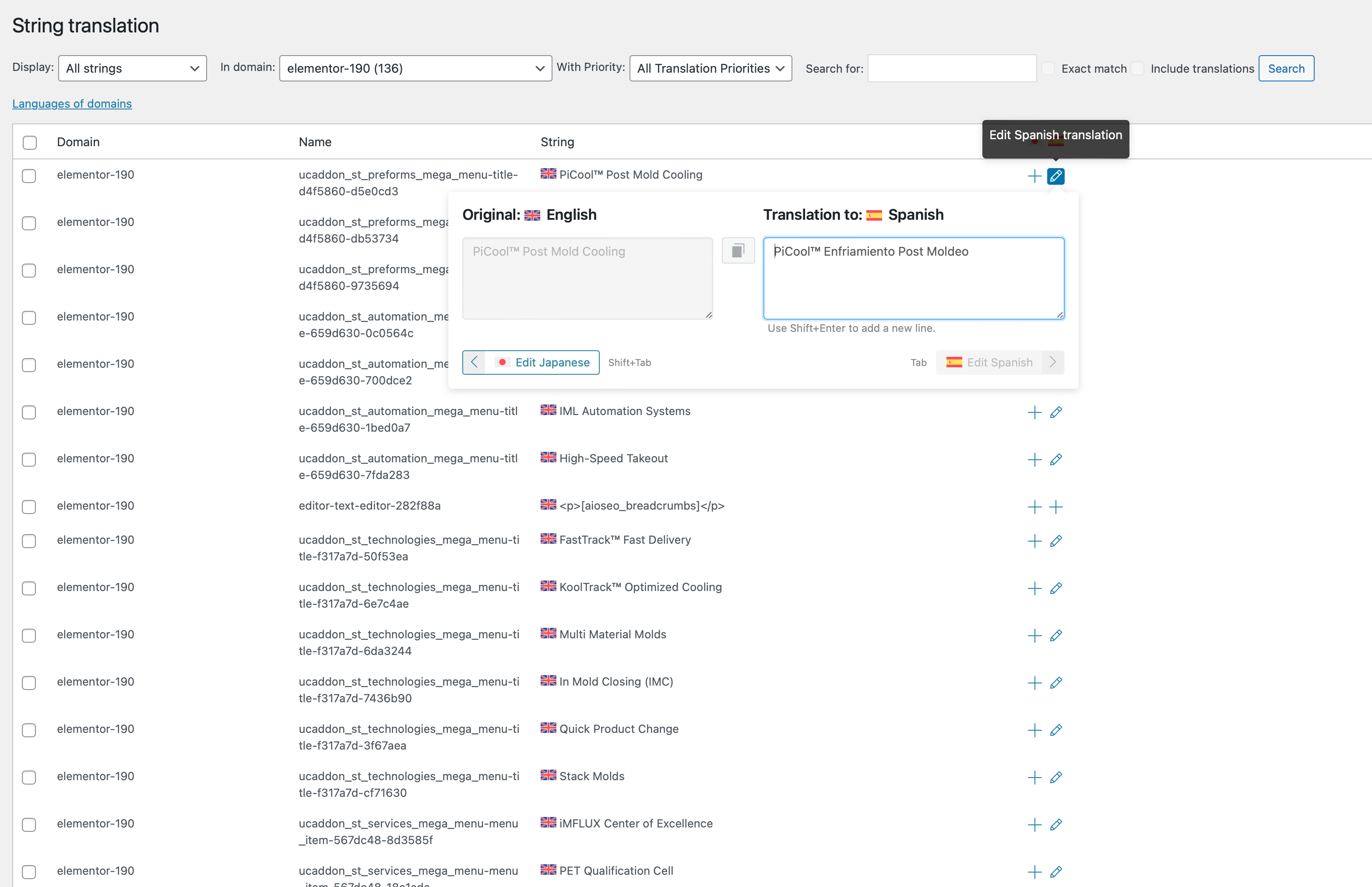Click the active pencil icon for PiCool Post Mold Cooling
Image resolution: width=1372 pixels, height=887 pixels.
(x=1055, y=176)
